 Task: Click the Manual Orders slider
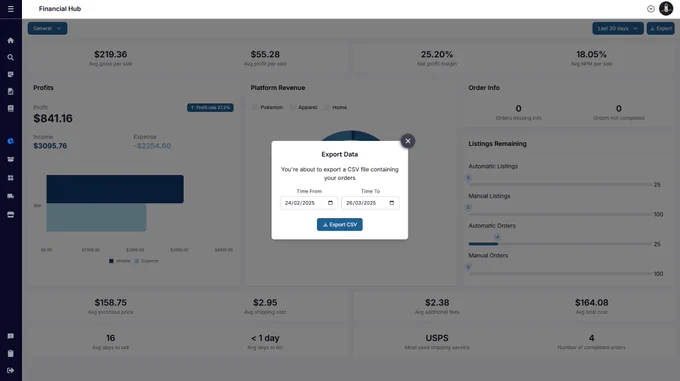[560, 274]
